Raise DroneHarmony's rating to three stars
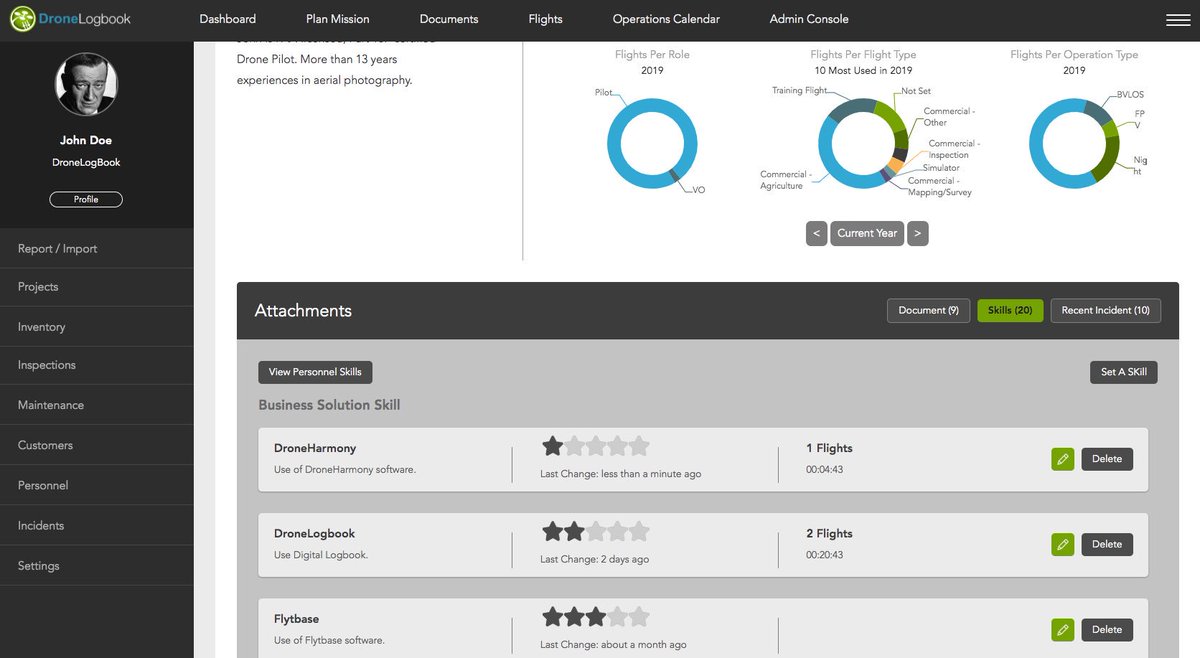Screen dimensions: 1200x658 point(595,446)
